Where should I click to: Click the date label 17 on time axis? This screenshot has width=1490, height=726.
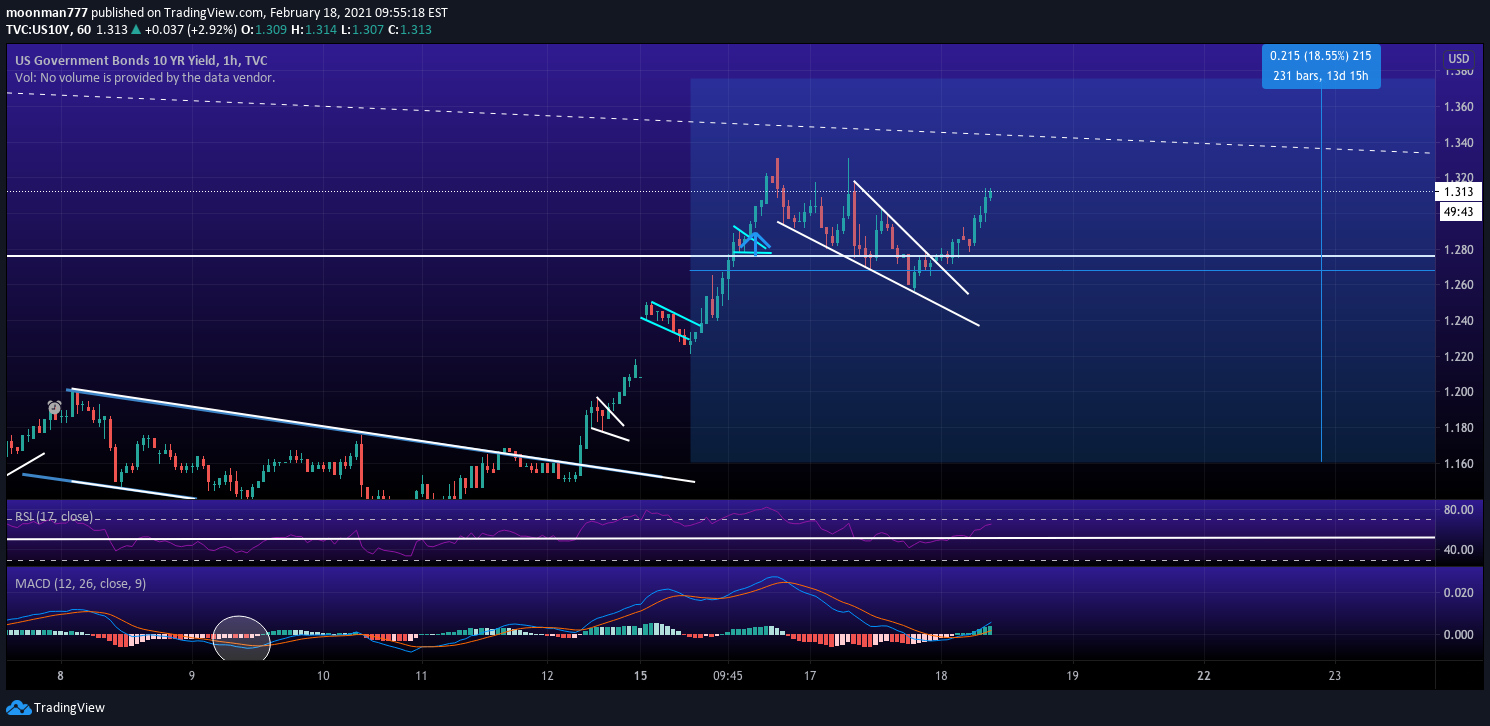(x=810, y=676)
